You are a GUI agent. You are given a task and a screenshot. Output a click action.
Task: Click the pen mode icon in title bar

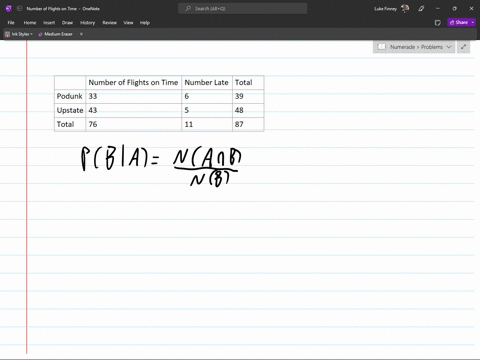point(421,9)
